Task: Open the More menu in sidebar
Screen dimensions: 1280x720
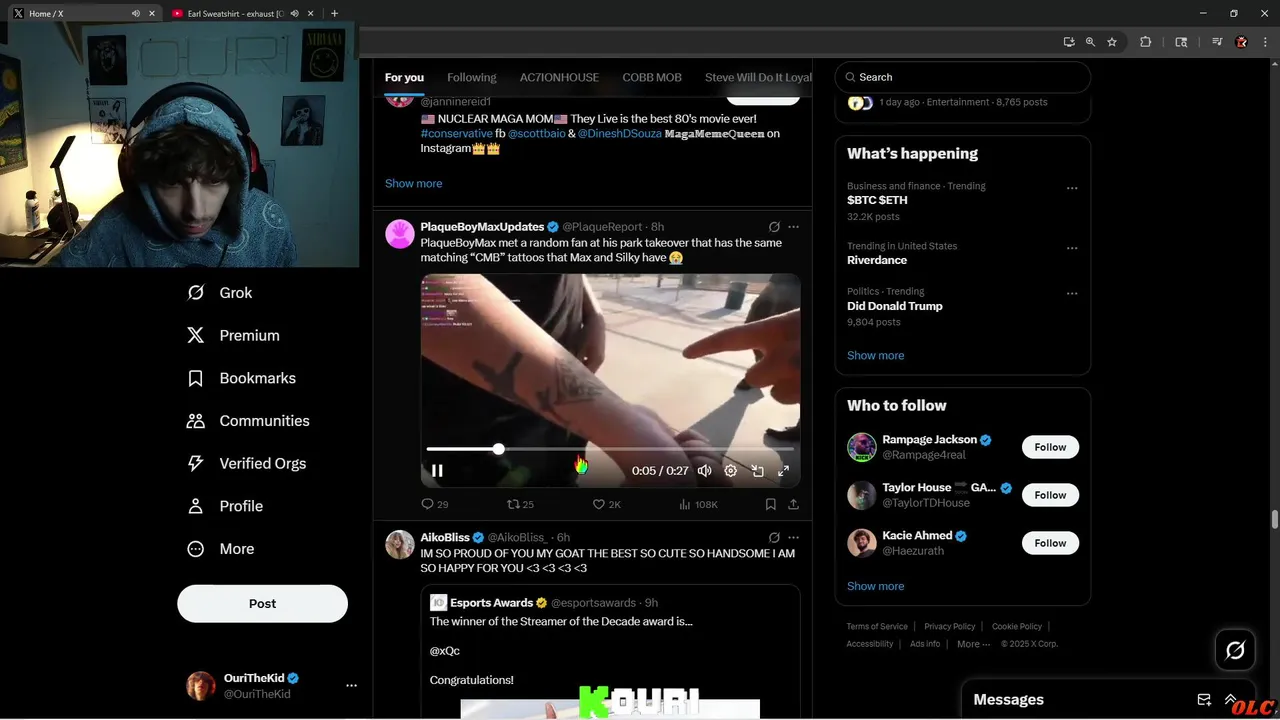Action: [221, 549]
